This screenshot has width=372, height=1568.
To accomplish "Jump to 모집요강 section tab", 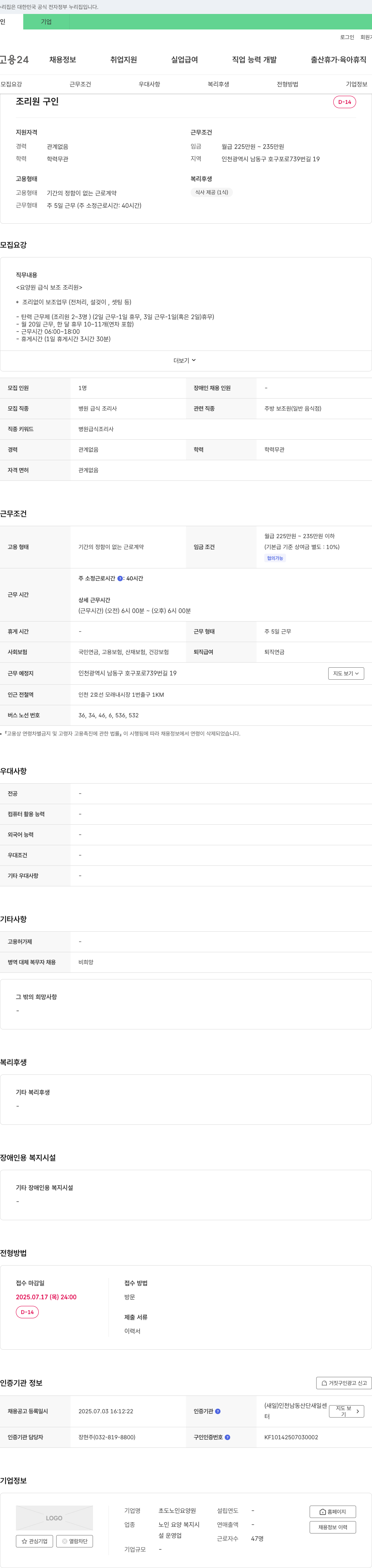I will tap(11, 84).
